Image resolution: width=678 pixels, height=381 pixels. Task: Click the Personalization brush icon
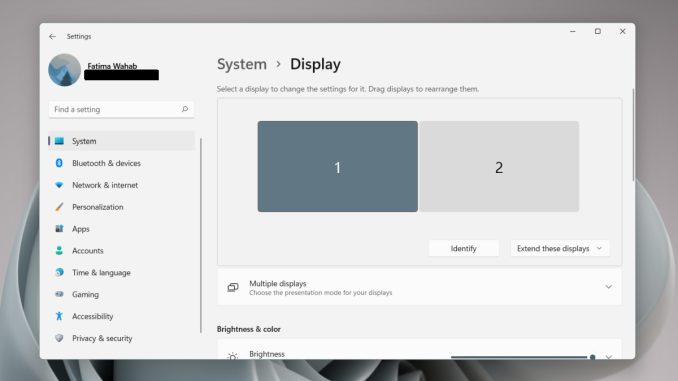(59, 207)
